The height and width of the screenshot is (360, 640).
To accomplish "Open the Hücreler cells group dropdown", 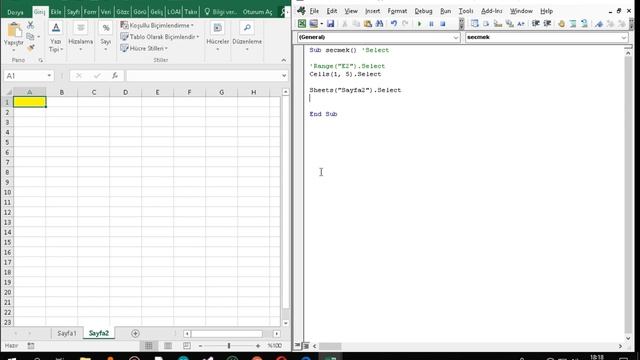I will [218, 38].
